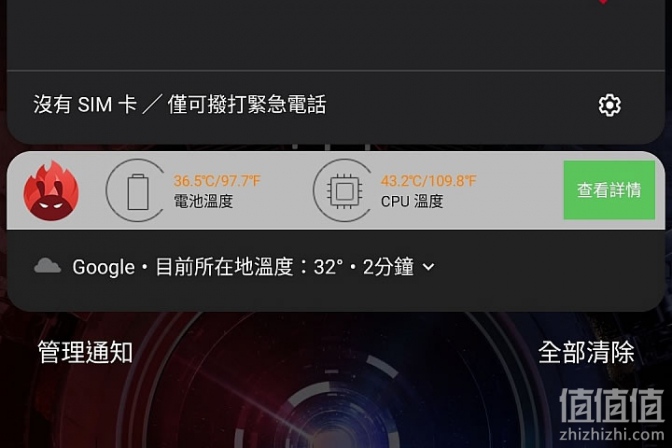Expand the Google weather notification chevron

[x=428, y=267]
